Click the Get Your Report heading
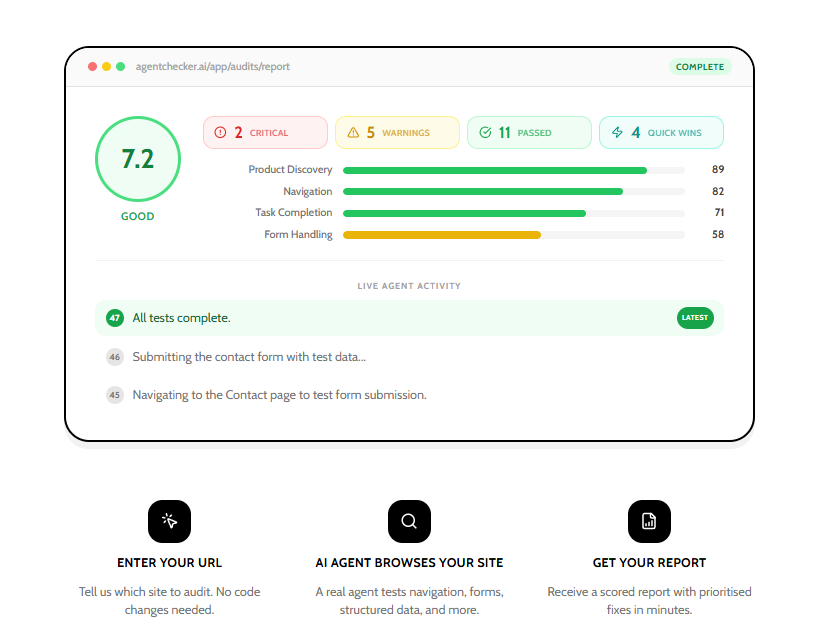 [x=649, y=563]
